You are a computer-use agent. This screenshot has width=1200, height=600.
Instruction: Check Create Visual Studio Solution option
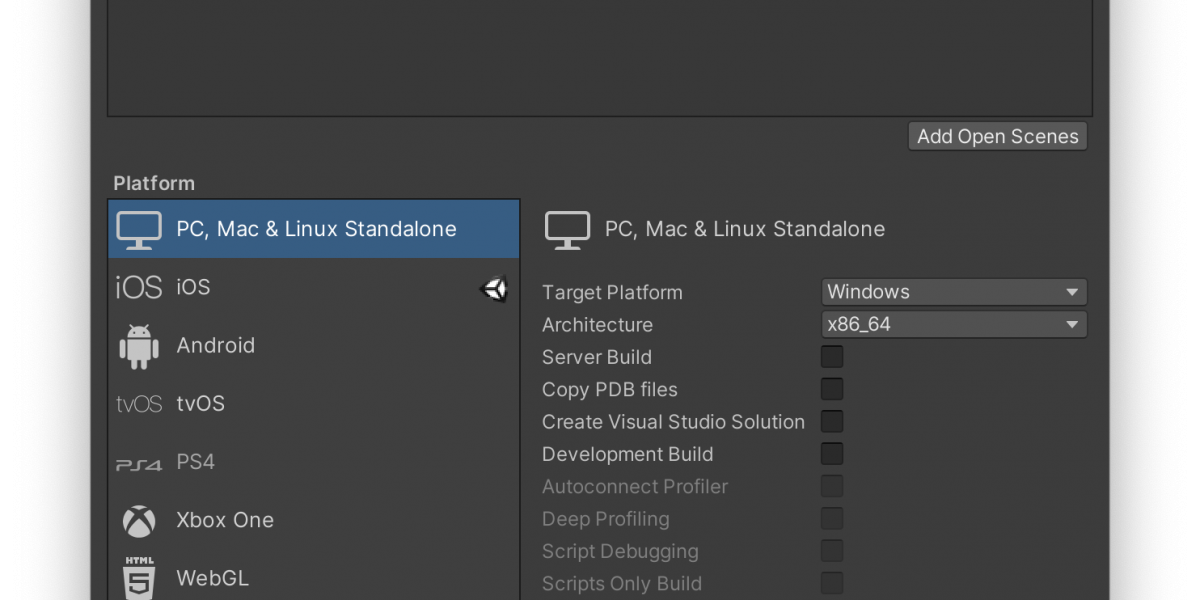click(832, 422)
